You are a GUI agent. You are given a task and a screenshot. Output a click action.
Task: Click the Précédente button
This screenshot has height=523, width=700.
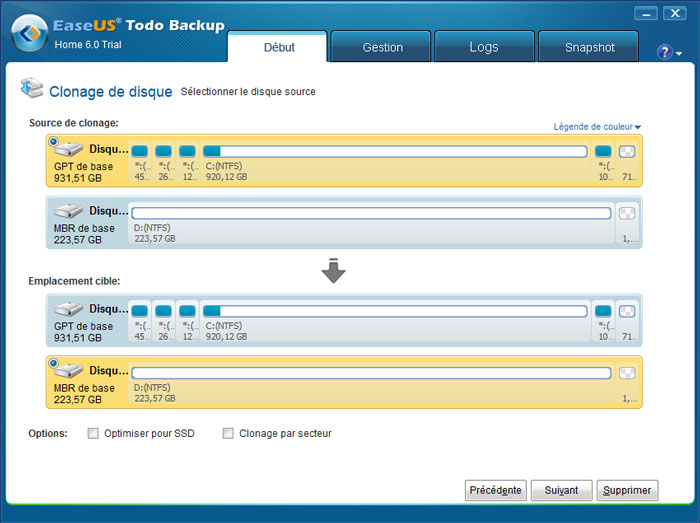click(x=495, y=490)
